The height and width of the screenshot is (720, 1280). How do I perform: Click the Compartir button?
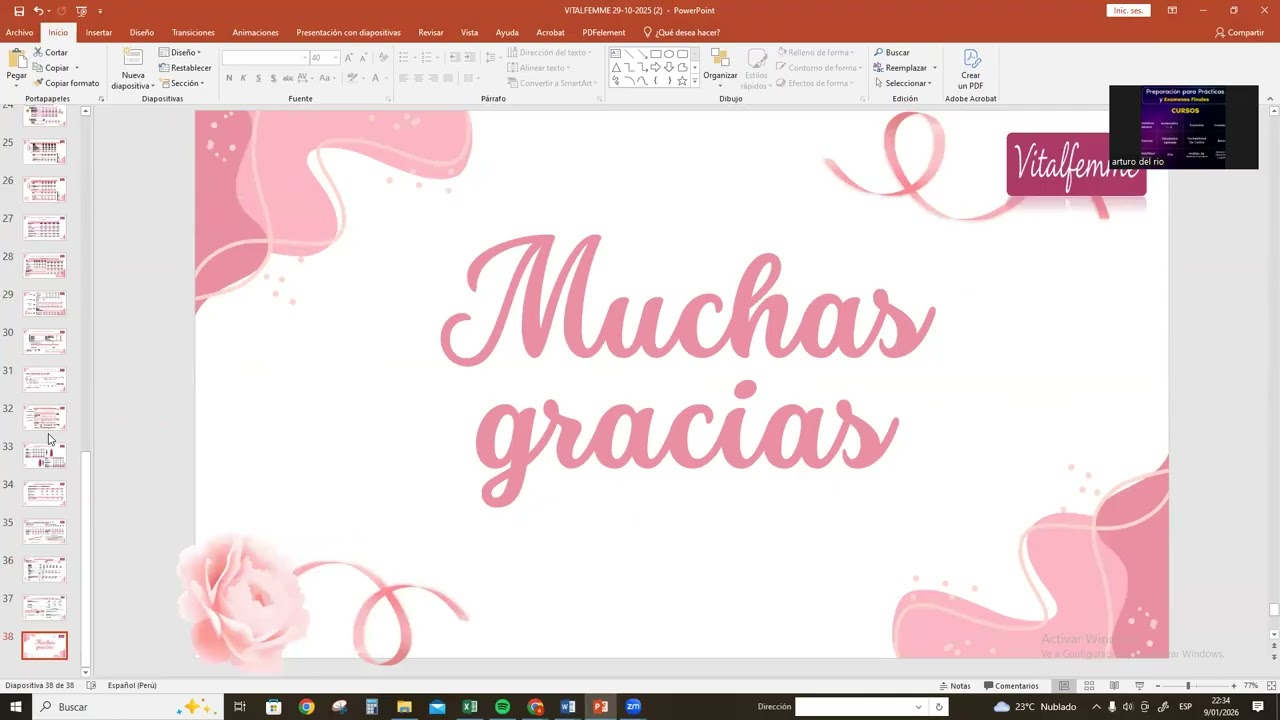click(1239, 32)
